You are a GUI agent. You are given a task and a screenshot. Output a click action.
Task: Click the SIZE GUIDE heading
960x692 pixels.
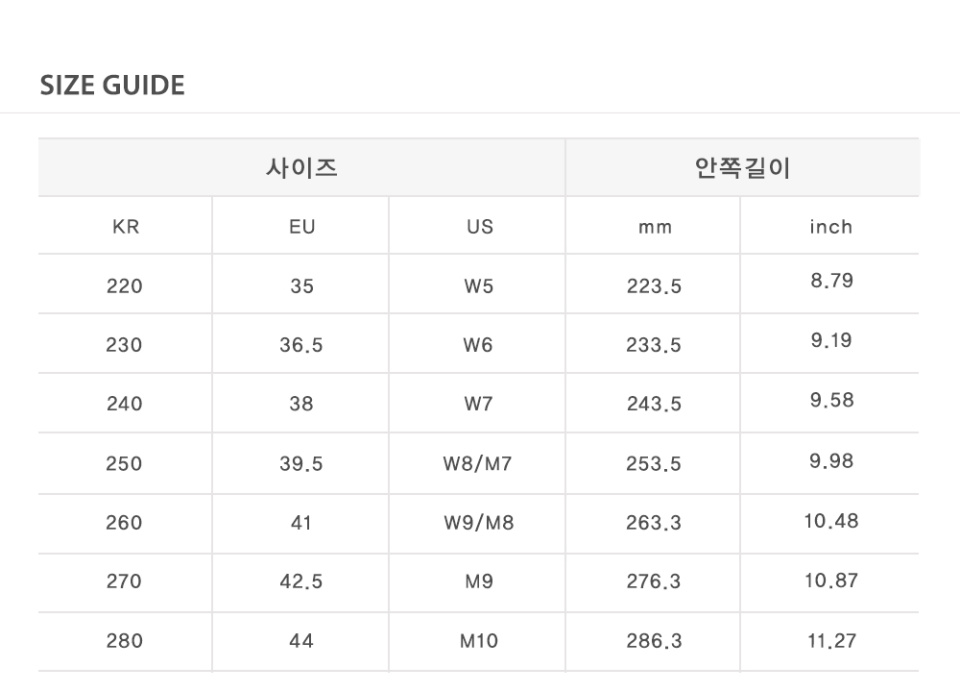pyautogui.click(x=112, y=85)
